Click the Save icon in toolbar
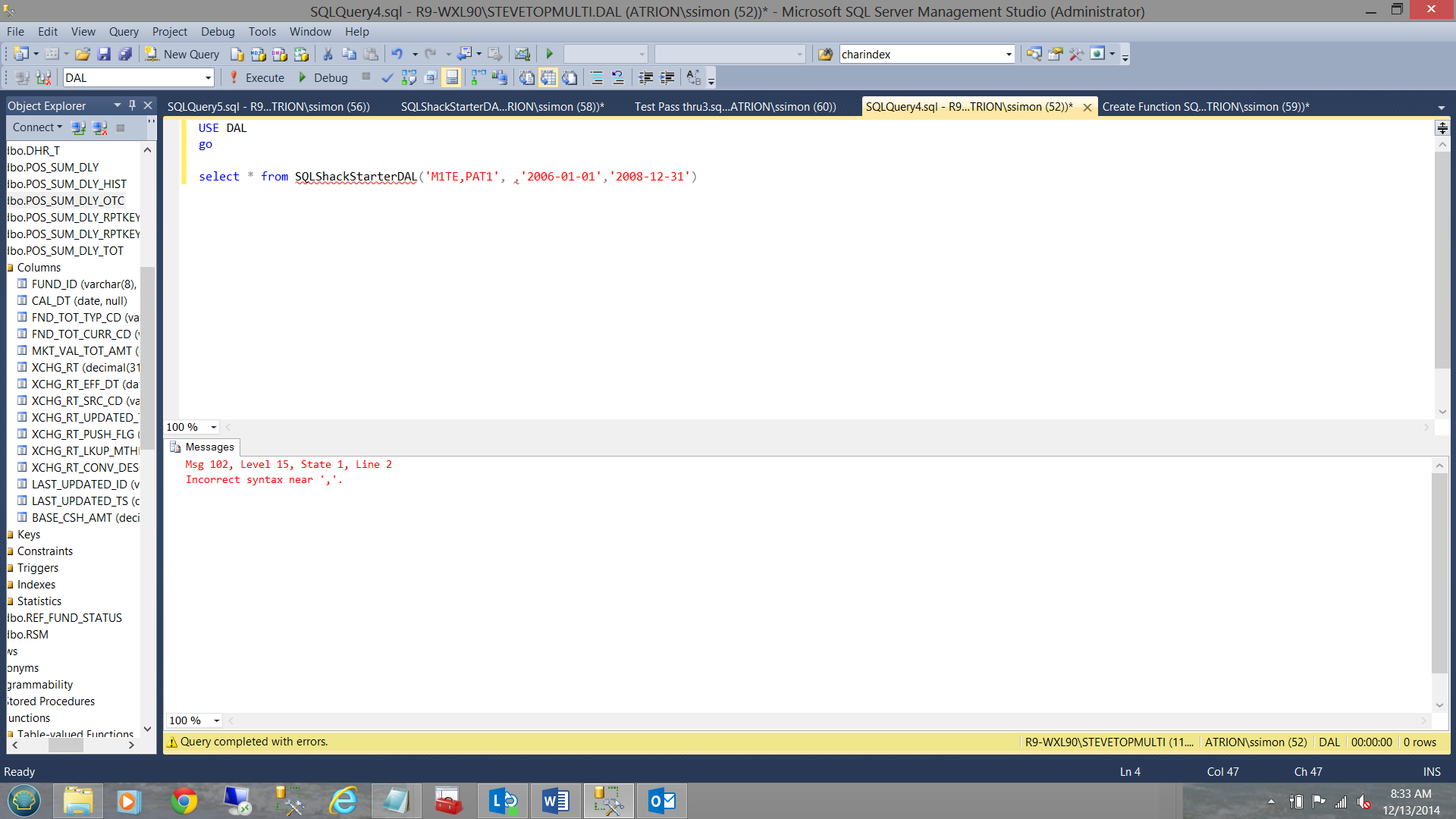The width and height of the screenshot is (1456, 819). 104,54
